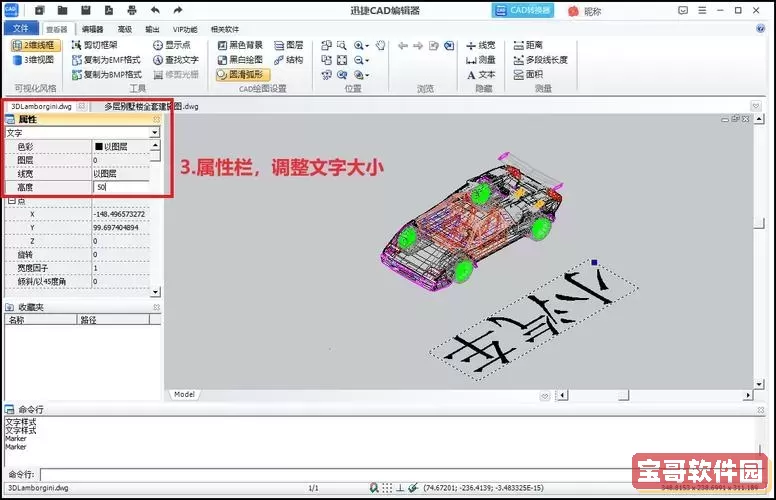Select the 多段线长度 polyline length tool
Image resolution: width=776 pixels, height=500 pixels.
pyautogui.click(x=540, y=60)
